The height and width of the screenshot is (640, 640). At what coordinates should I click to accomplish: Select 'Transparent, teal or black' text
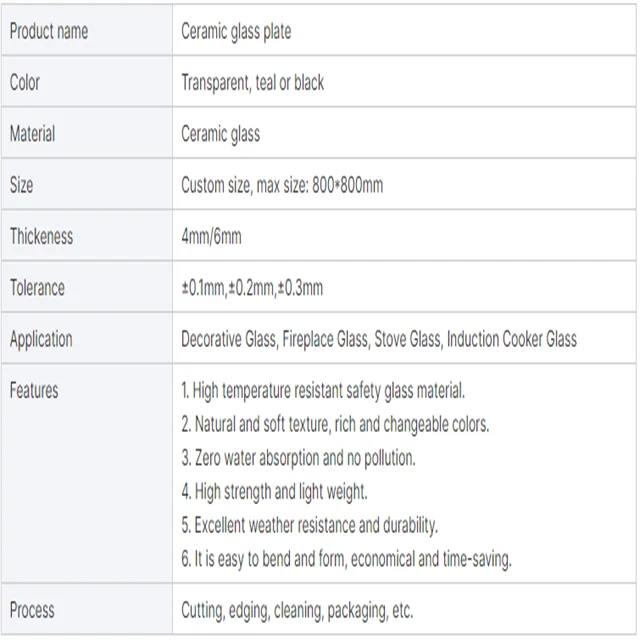pyautogui.click(x=252, y=83)
